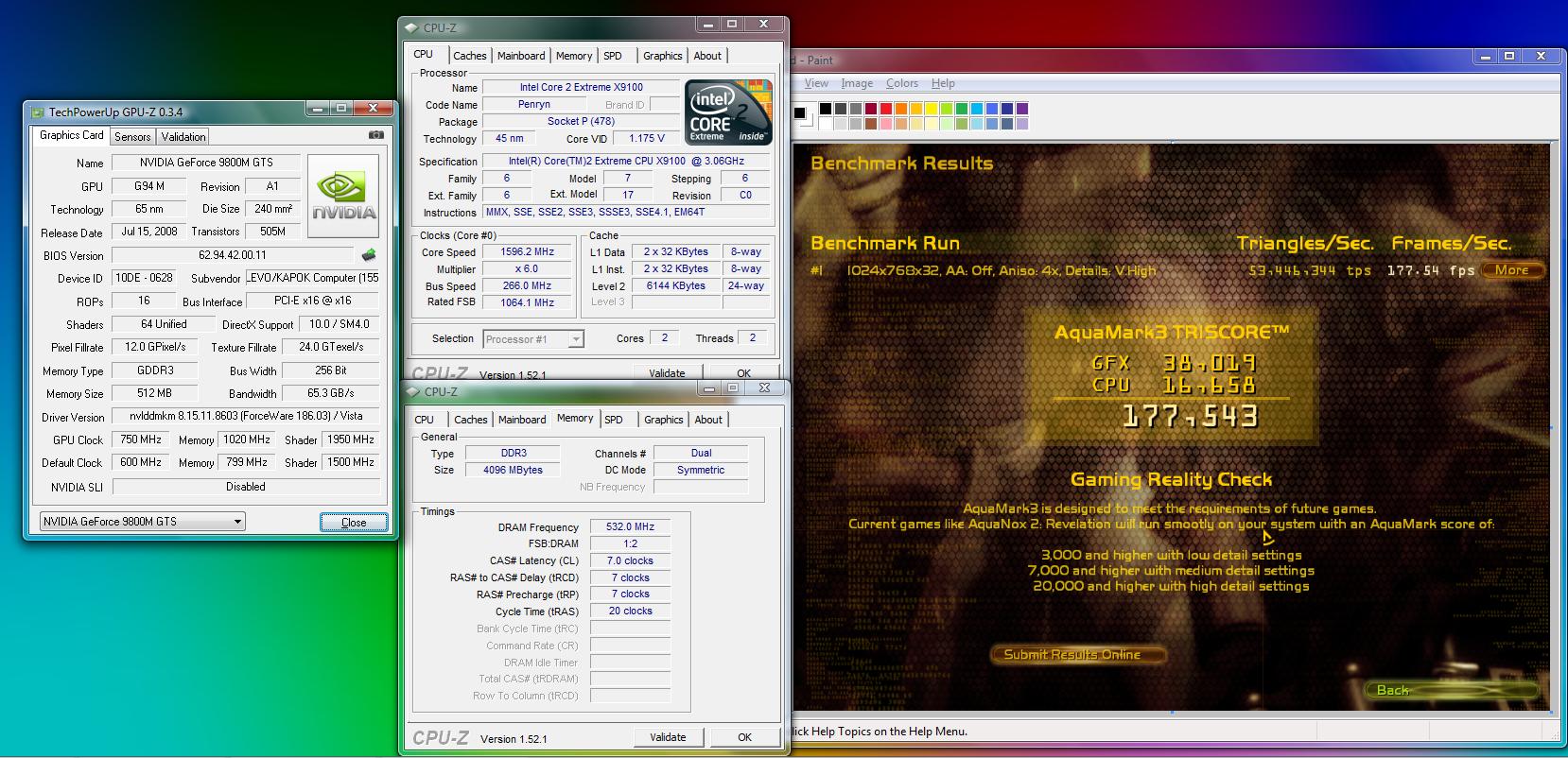Image resolution: width=1568 pixels, height=758 pixels.
Task: Pick the cyan swatch in Paint palette
Action: [977, 109]
